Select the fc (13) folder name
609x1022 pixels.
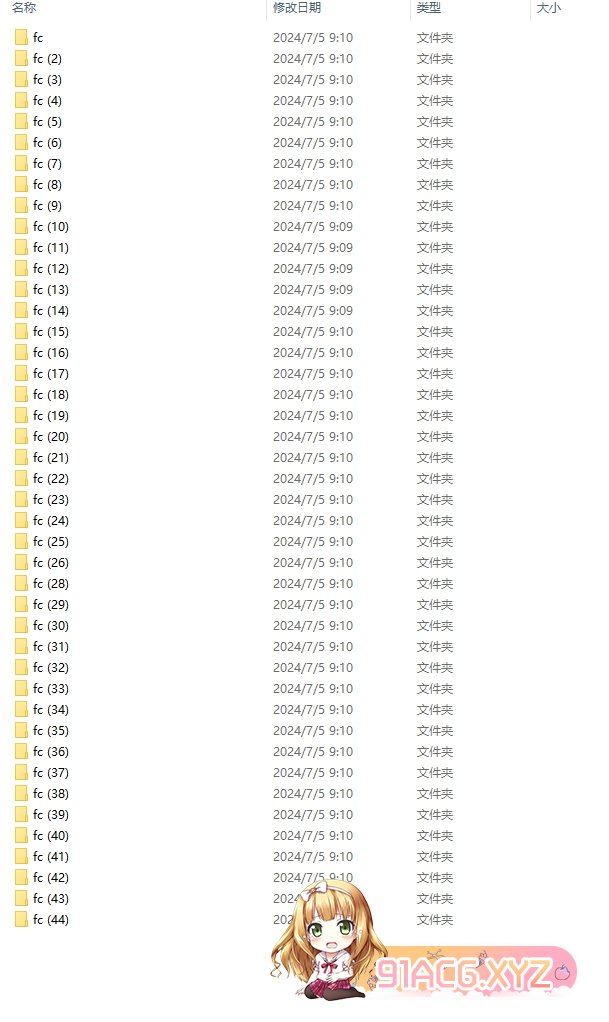coord(51,289)
